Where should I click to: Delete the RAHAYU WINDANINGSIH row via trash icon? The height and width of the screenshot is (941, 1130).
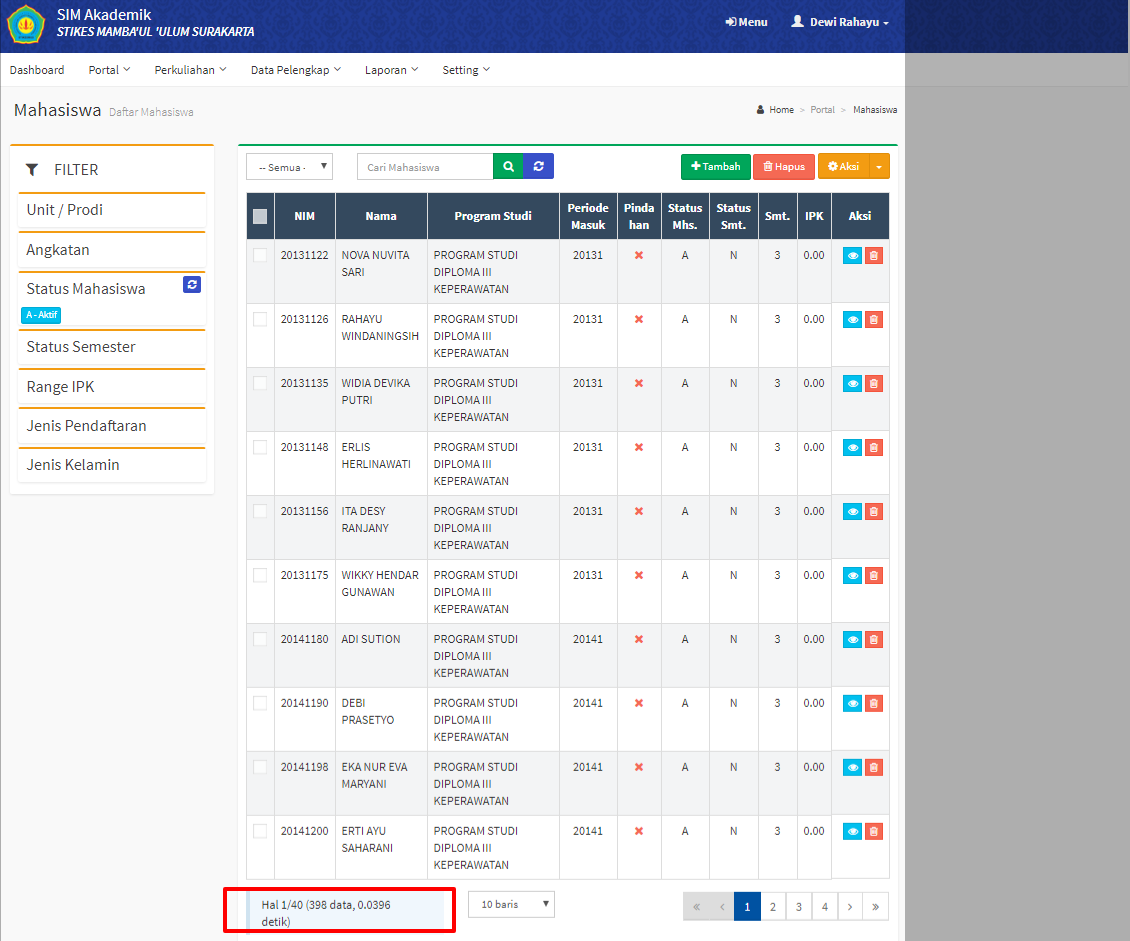(874, 320)
